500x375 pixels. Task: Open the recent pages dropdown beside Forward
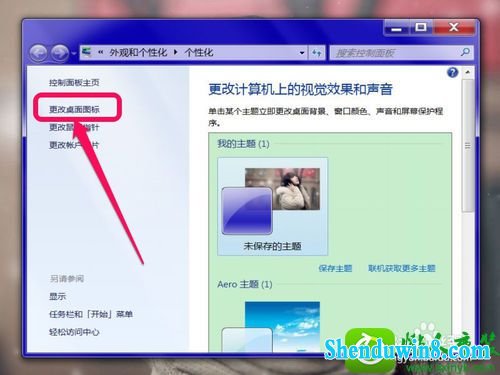[74, 53]
